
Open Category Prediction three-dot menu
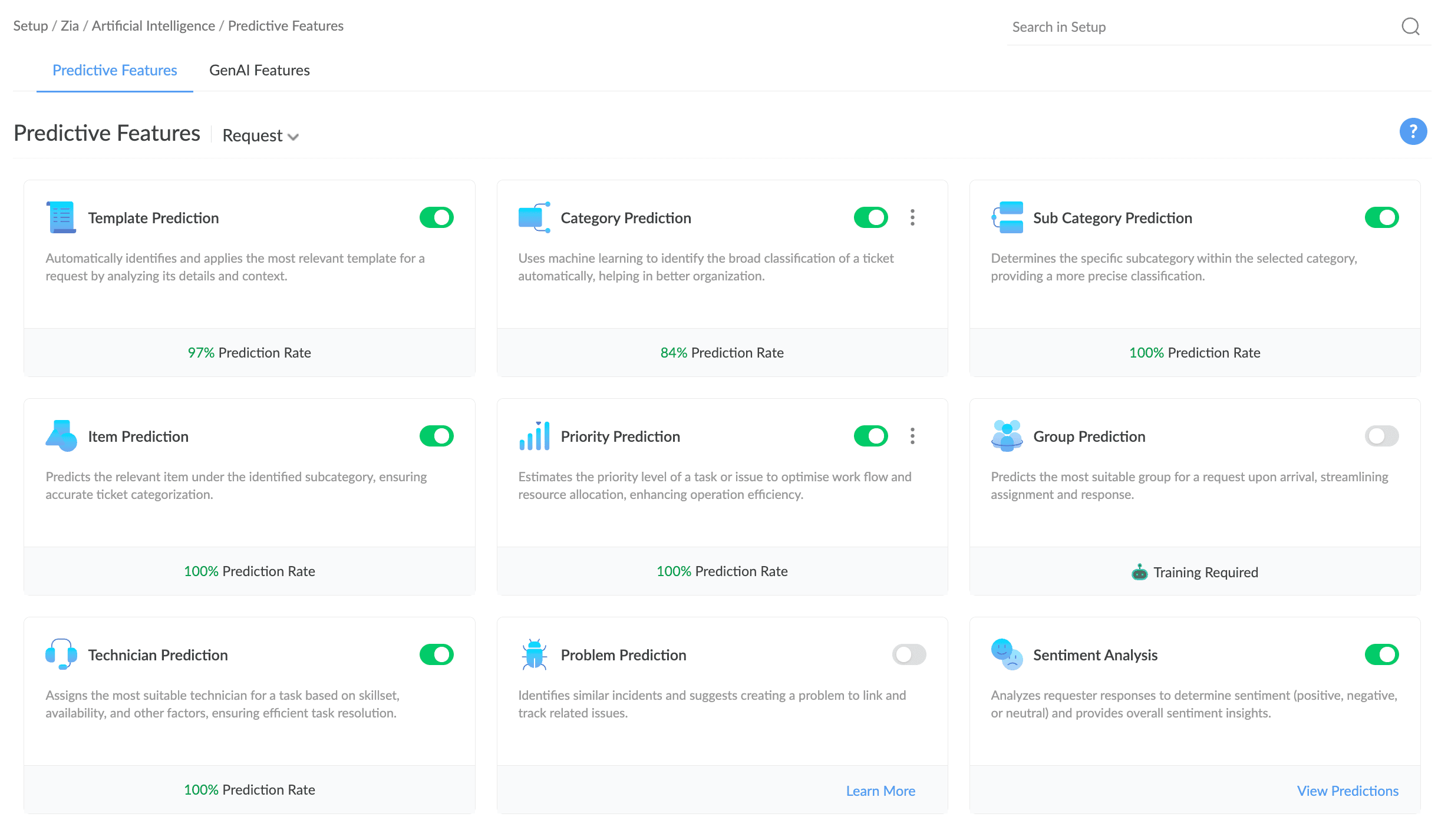click(912, 217)
